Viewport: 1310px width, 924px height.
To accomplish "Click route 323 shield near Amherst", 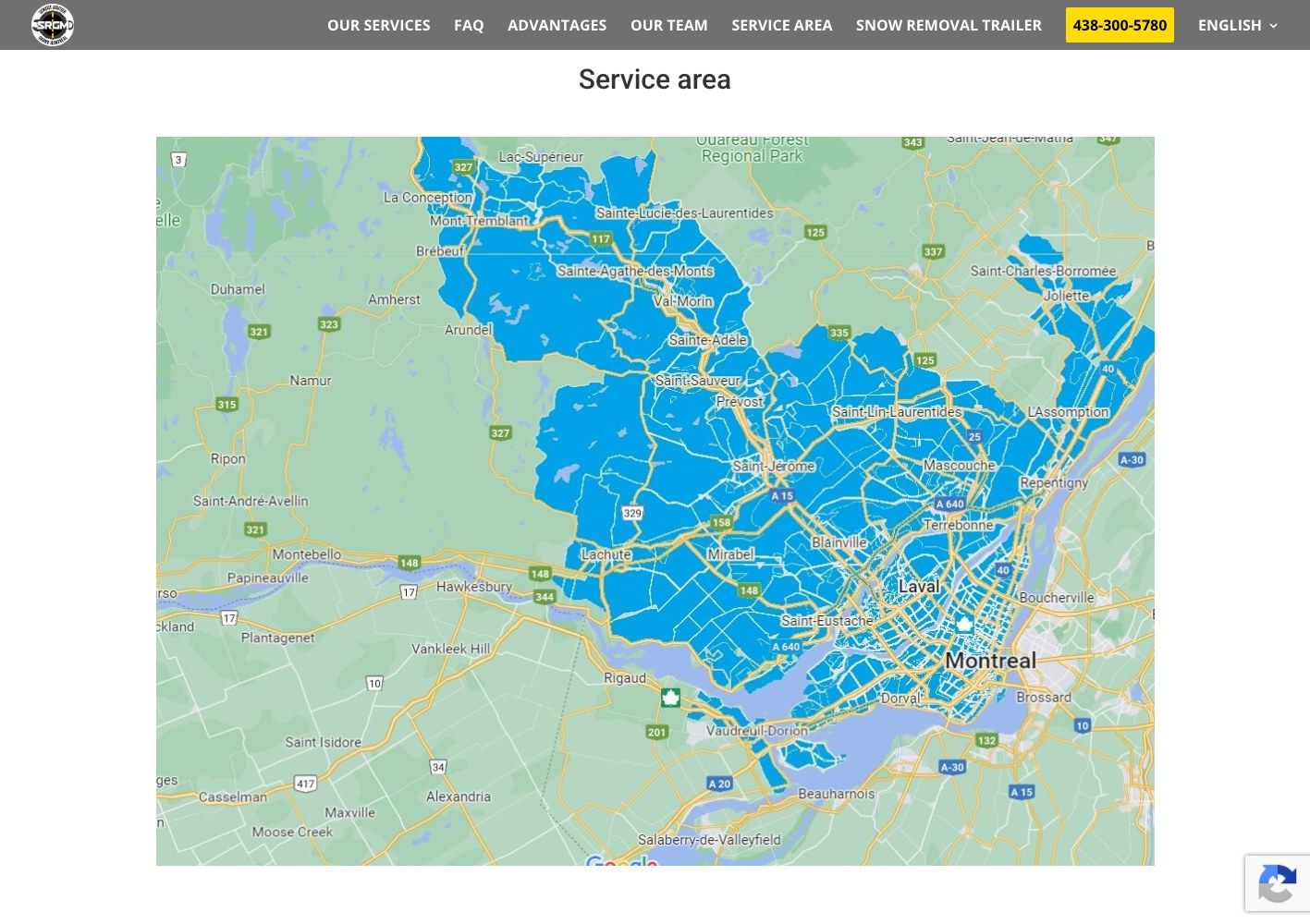I will coord(329,324).
